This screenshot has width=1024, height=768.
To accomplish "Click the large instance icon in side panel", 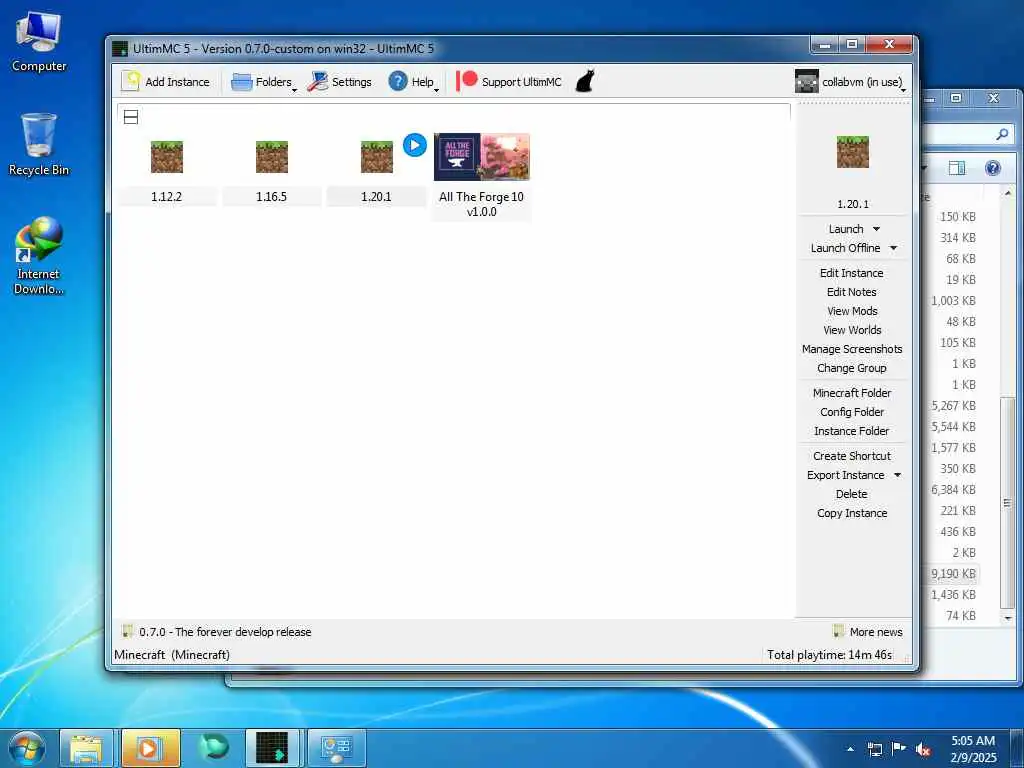I will tap(853, 152).
